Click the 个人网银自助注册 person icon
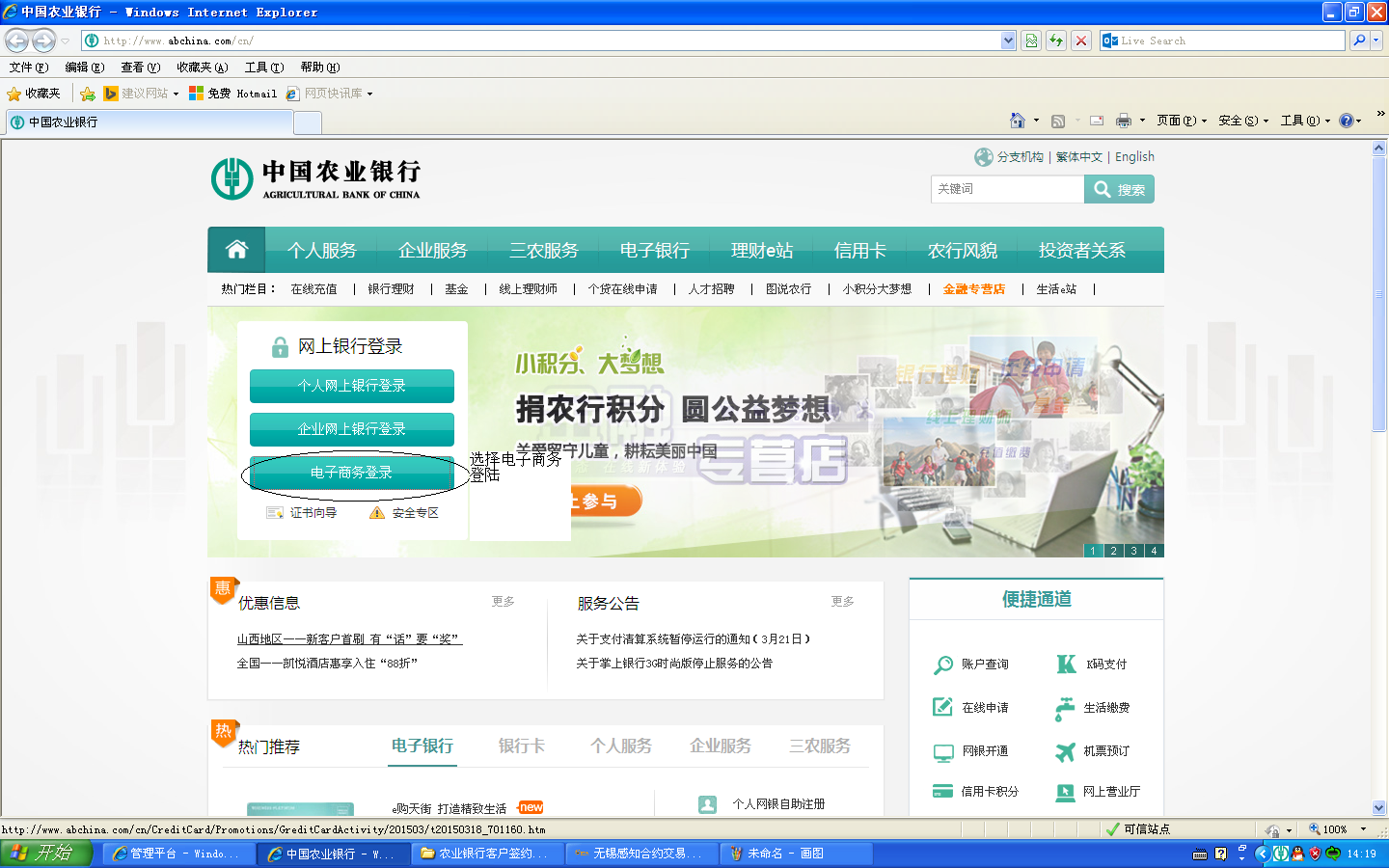The height and width of the screenshot is (868, 1389). (707, 803)
